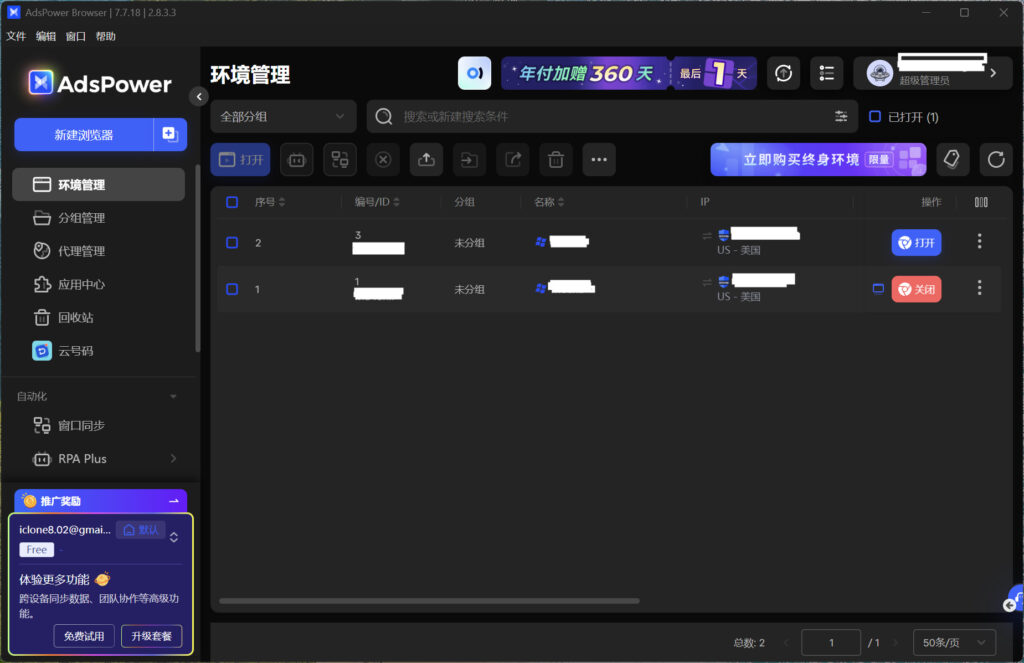Viewport: 1024px width, 663px height.
Task: Click the horizontal scrollbar below the table
Action: [429, 601]
